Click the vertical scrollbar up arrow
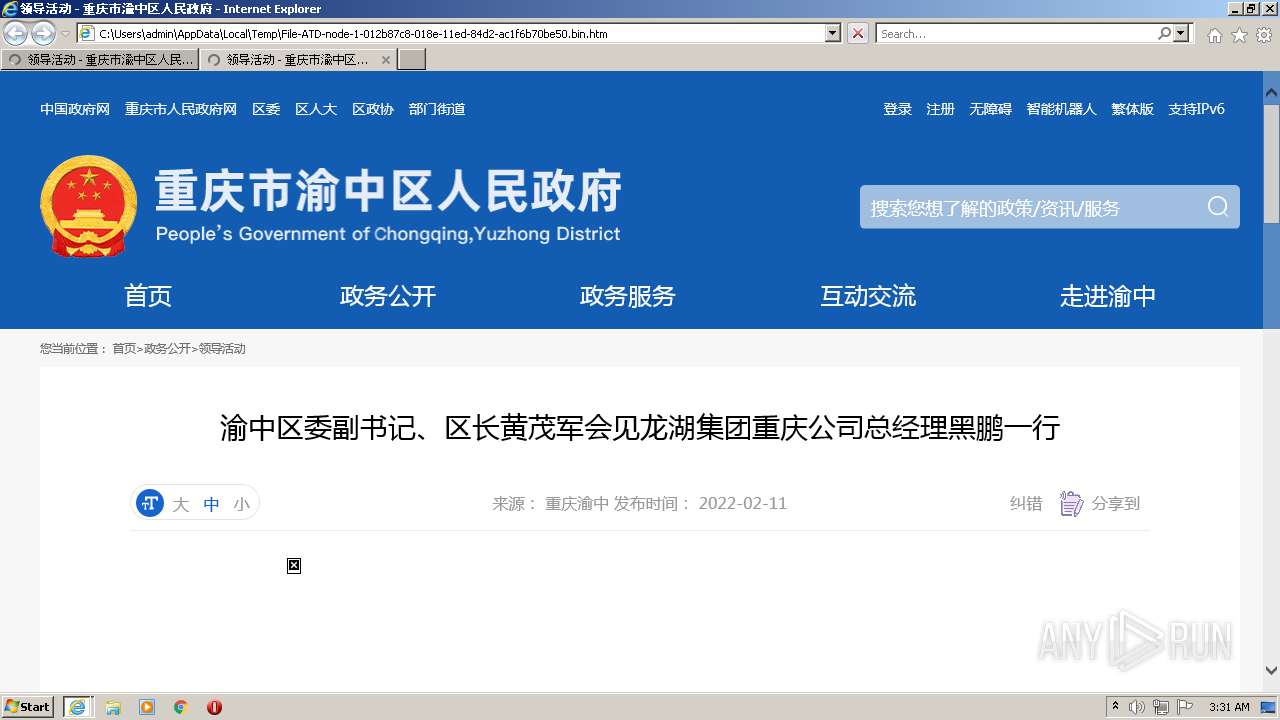1280x720 pixels. click(x=1271, y=92)
